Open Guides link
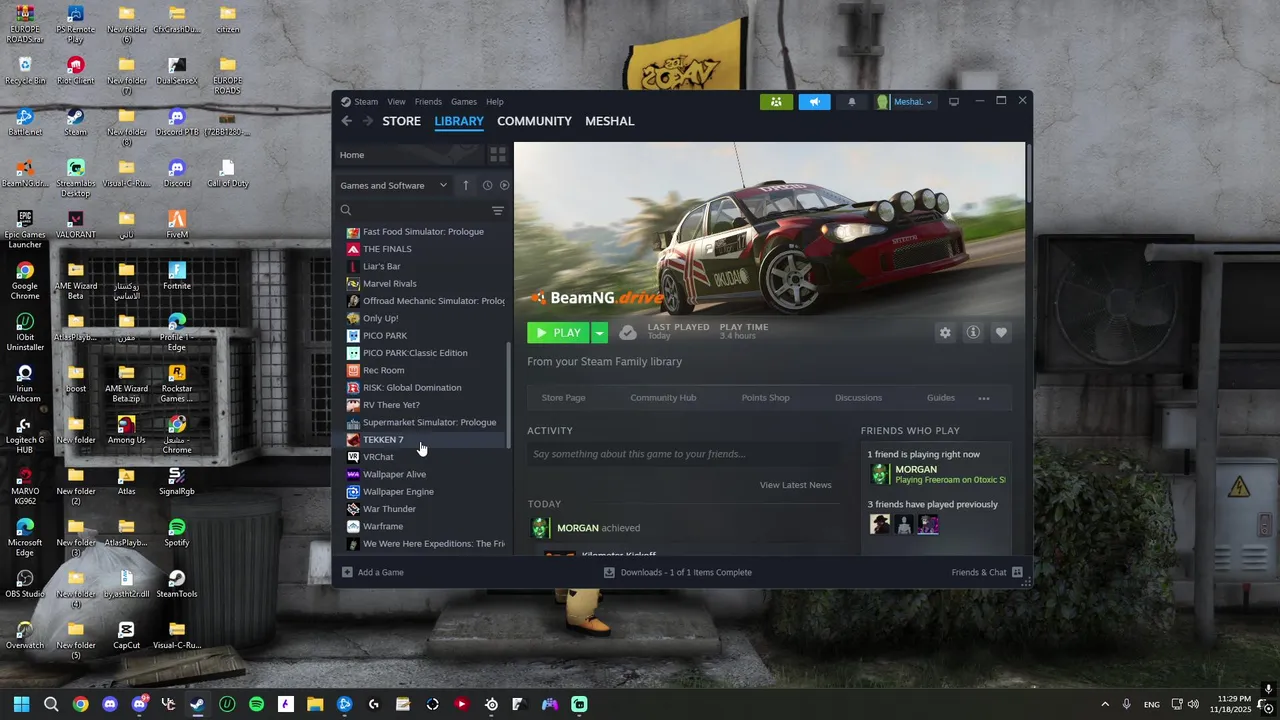Screen dimensions: 1280x720 coord(940,398)
